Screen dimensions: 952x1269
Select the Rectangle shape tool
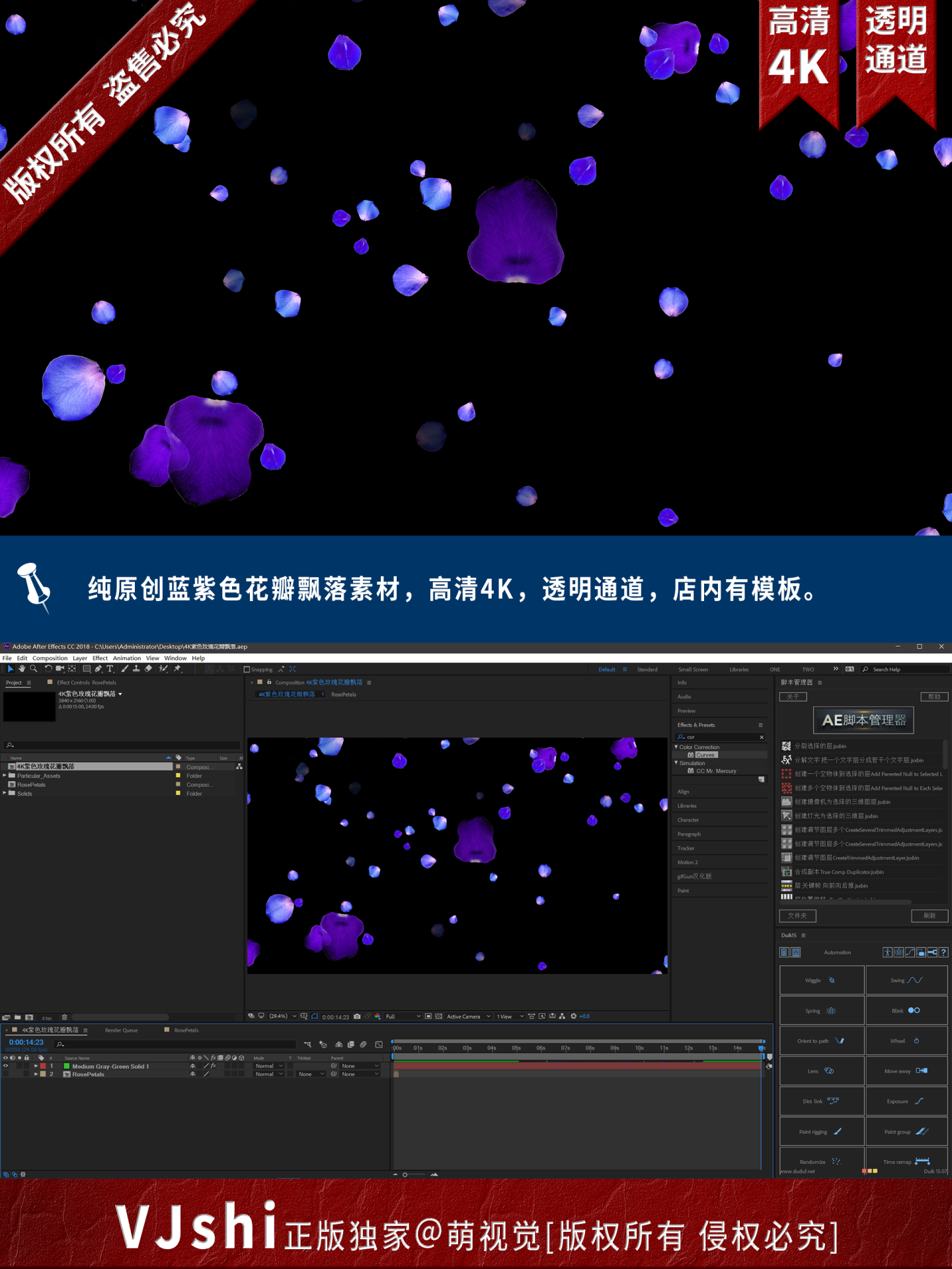tap(86, 669)
